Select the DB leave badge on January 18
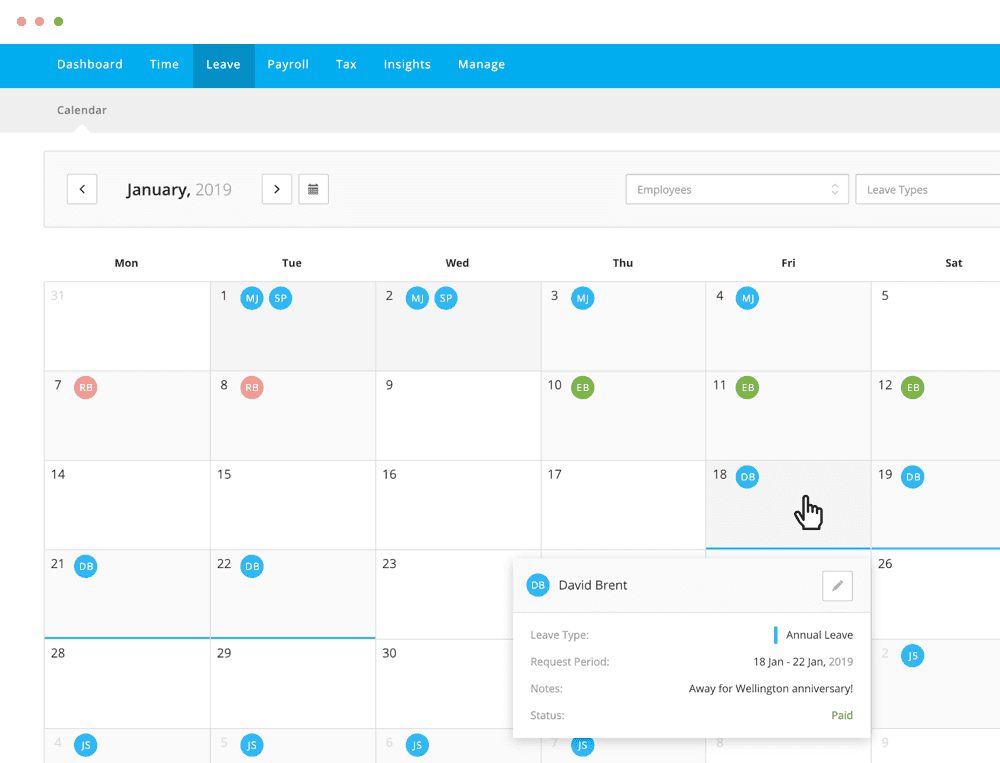Screen dimensions: 1000x763 (747, 477)
